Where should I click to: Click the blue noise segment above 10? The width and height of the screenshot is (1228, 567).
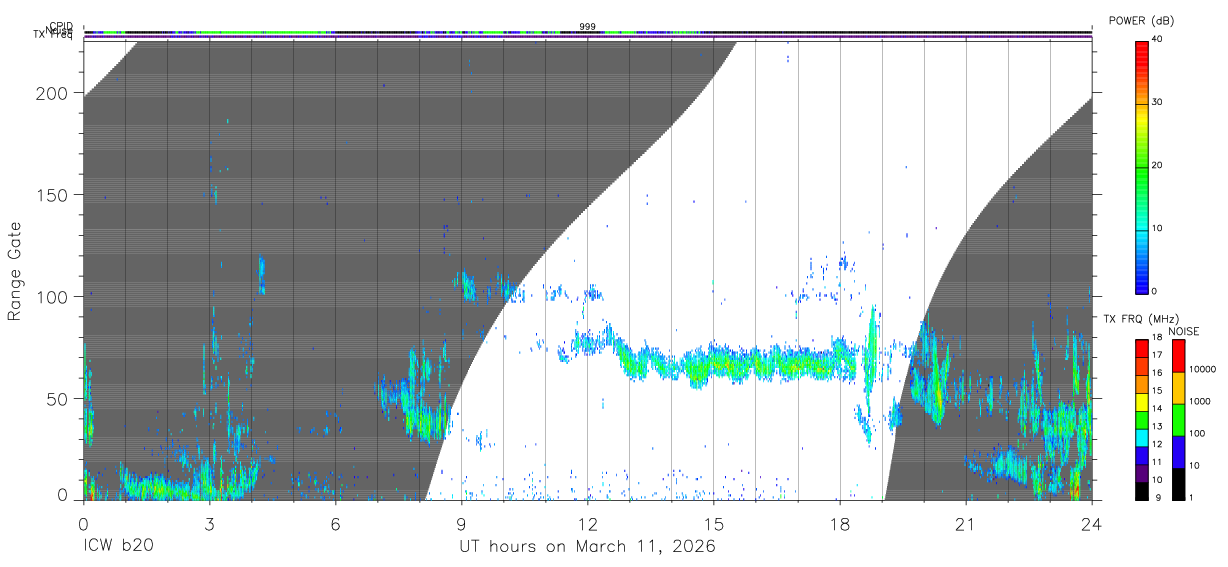click(x=1178, y=451)
